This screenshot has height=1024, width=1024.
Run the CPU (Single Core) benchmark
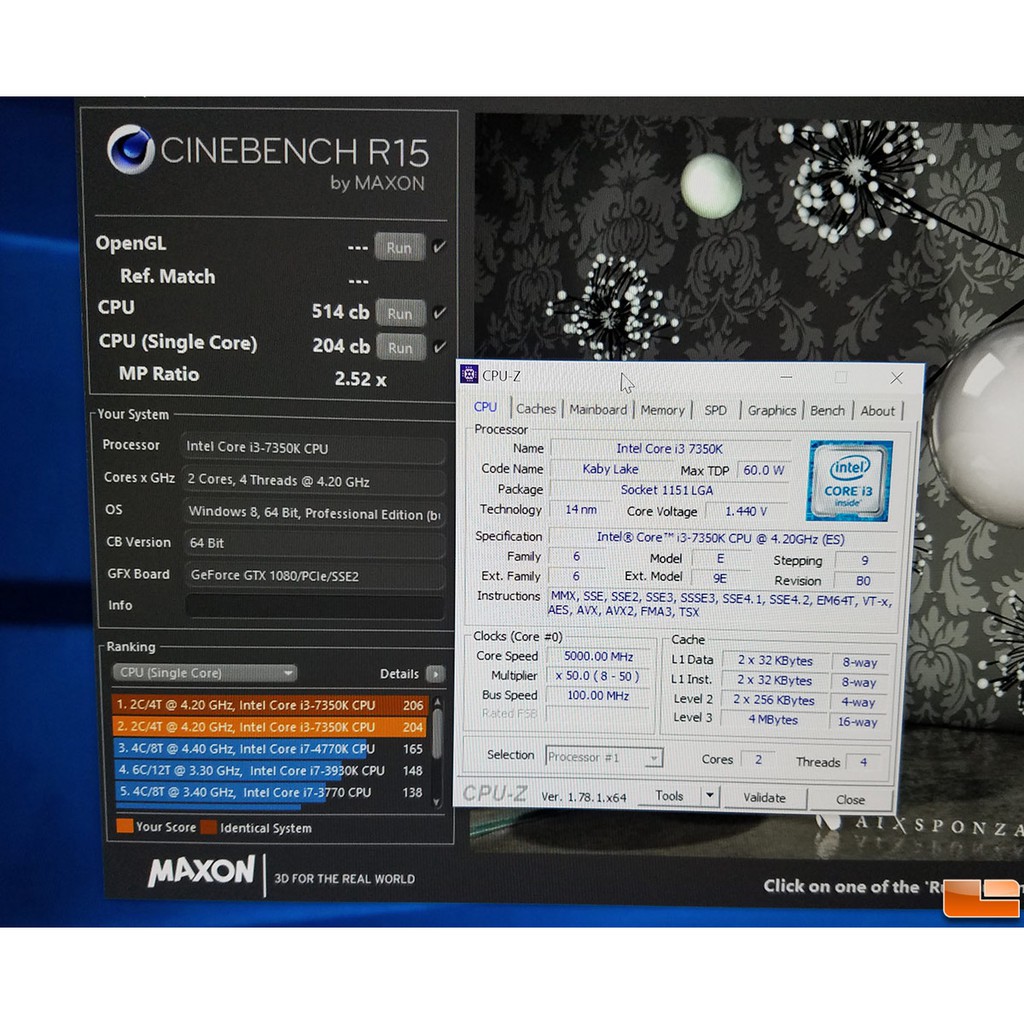(400, 347)
